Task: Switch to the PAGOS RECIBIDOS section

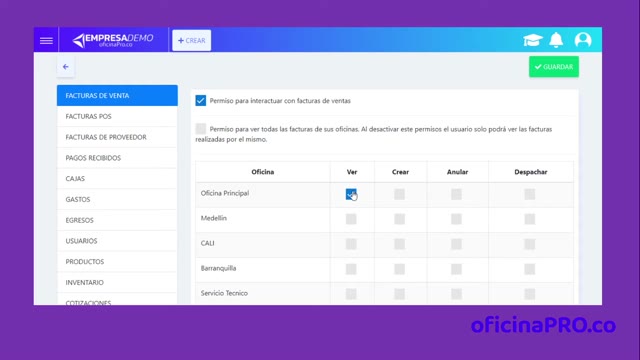Action: 117,158
